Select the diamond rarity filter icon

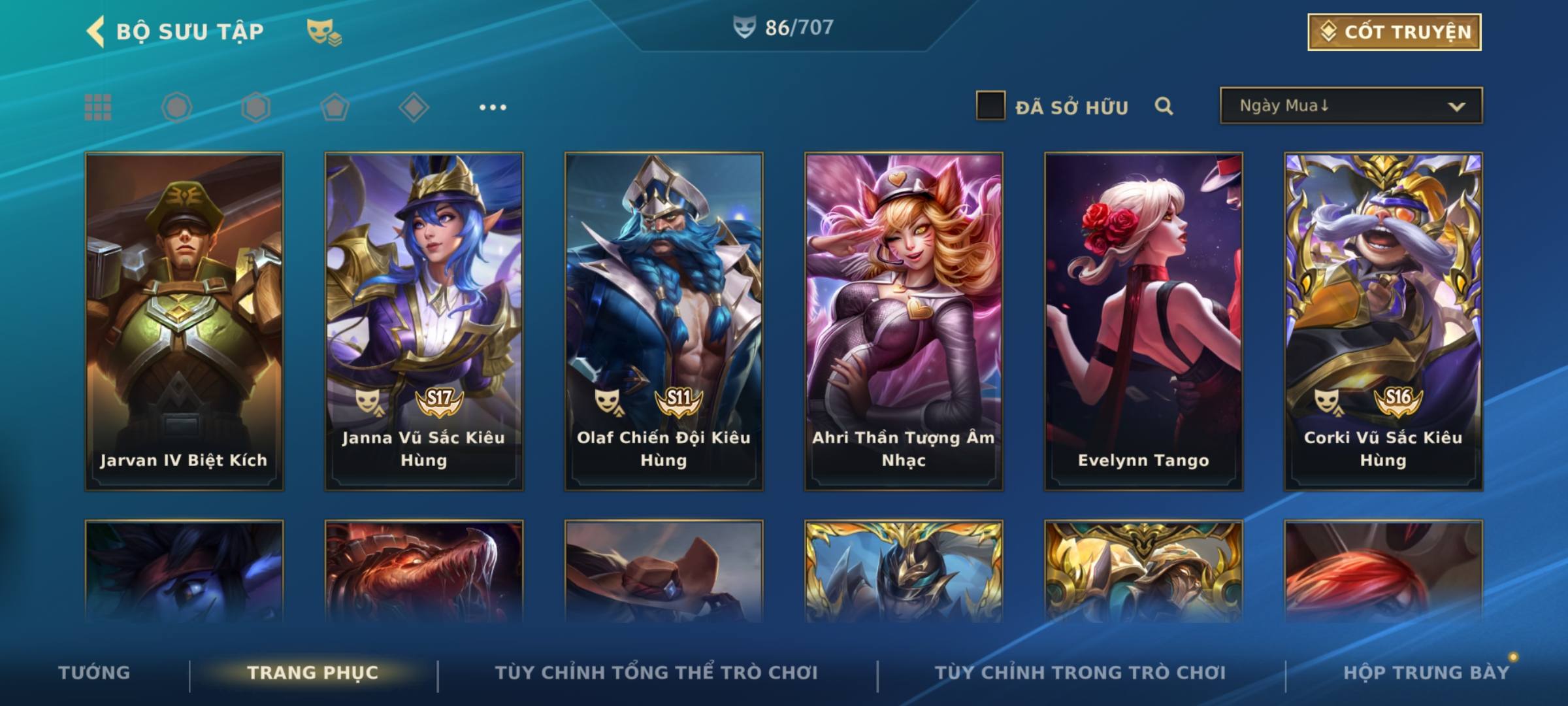coord(414,107)
